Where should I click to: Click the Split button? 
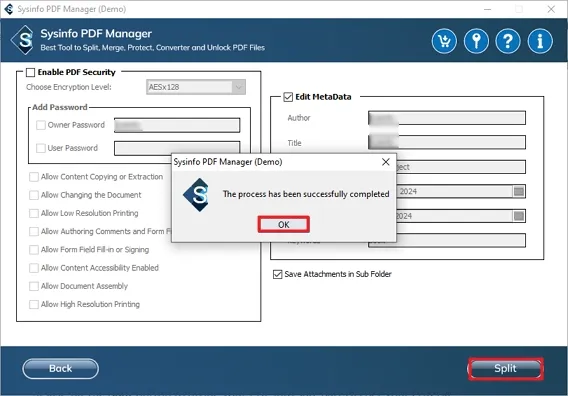[505, 369]
